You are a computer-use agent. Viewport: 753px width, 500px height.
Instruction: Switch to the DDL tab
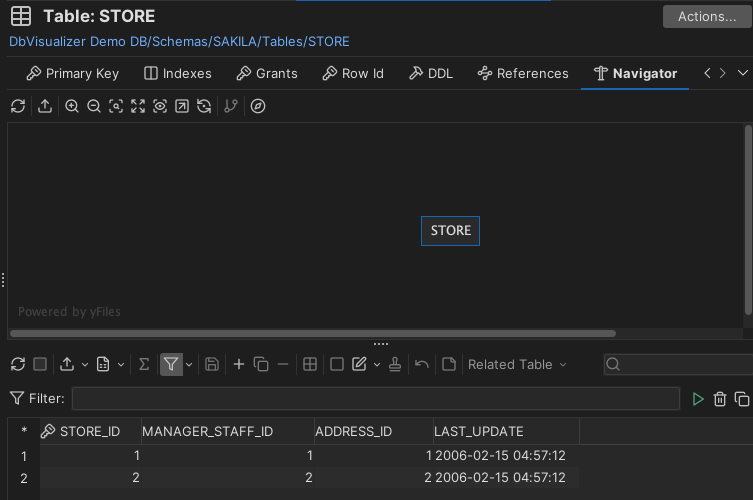(431, 73)
